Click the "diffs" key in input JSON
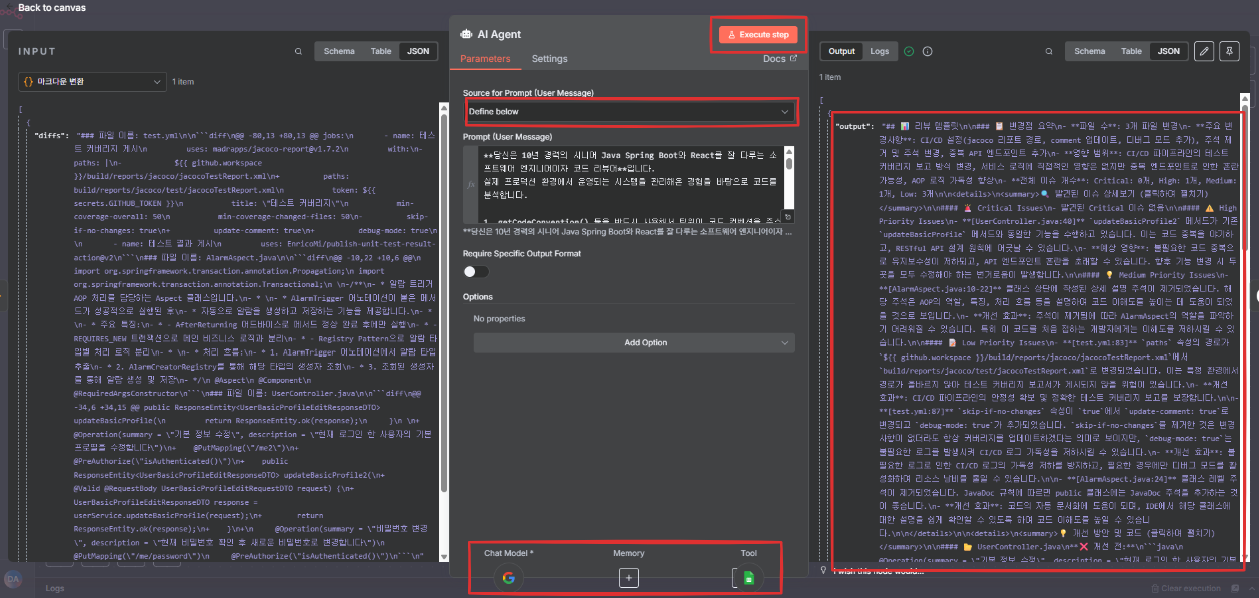This screenshot has height=598, width=1259. pos(52,134)
